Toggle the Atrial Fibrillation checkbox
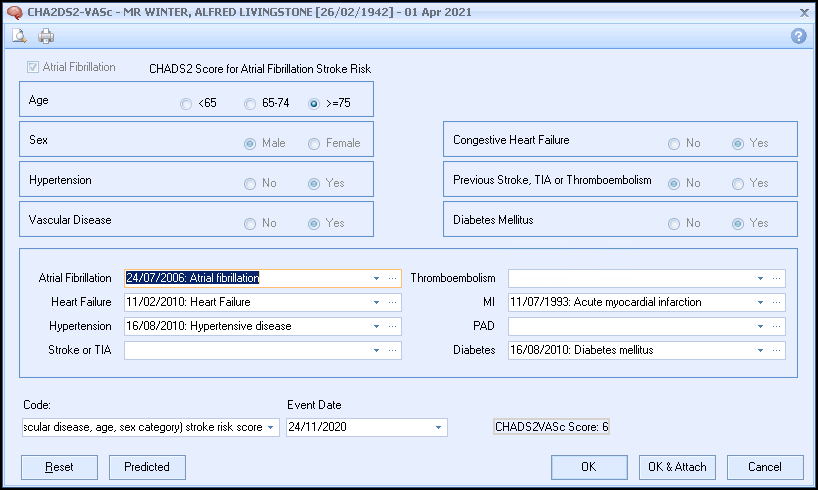818x490 pixels. coord(33,68)
